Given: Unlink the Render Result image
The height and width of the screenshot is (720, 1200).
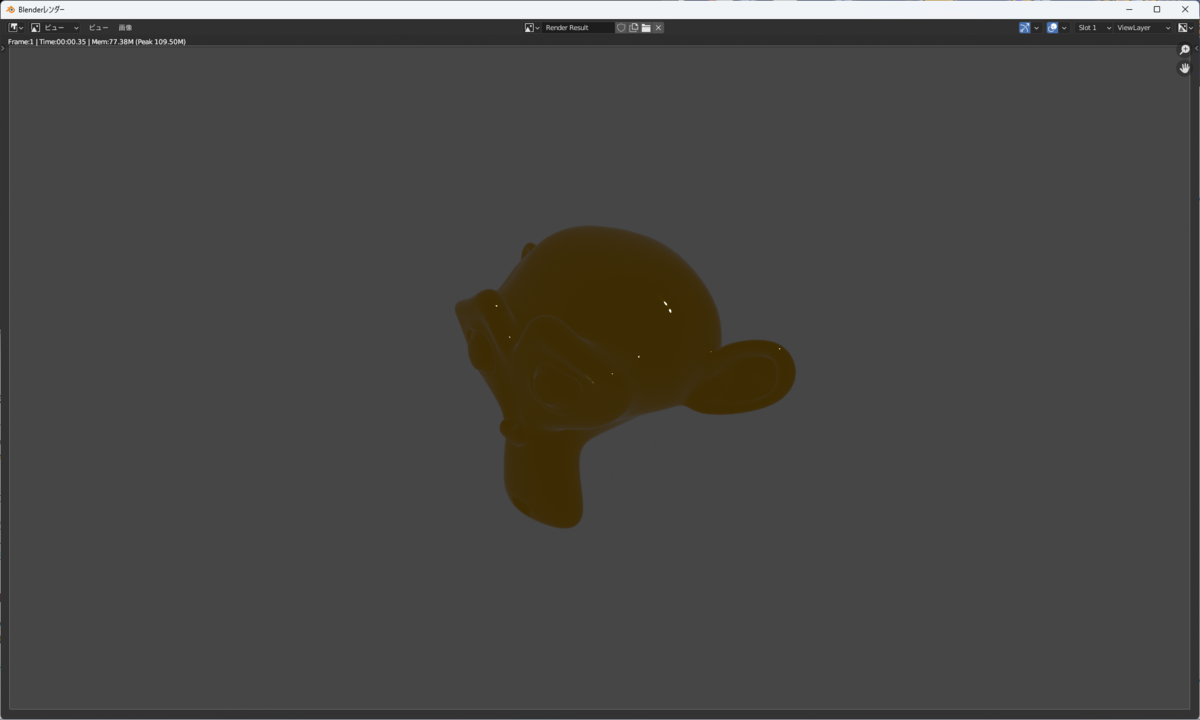Looking at the screenshot, I should click(658, 28).
